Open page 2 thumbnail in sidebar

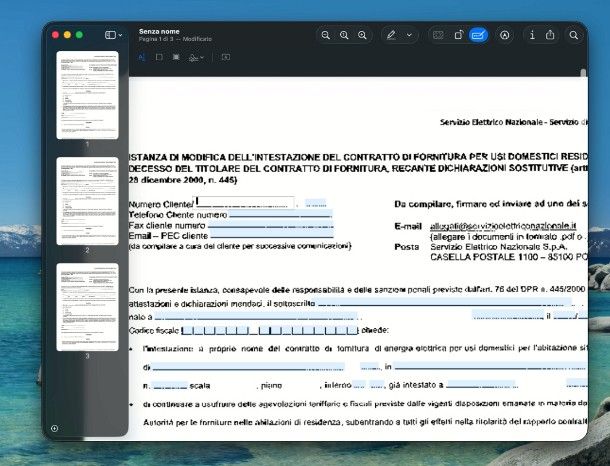87,201
